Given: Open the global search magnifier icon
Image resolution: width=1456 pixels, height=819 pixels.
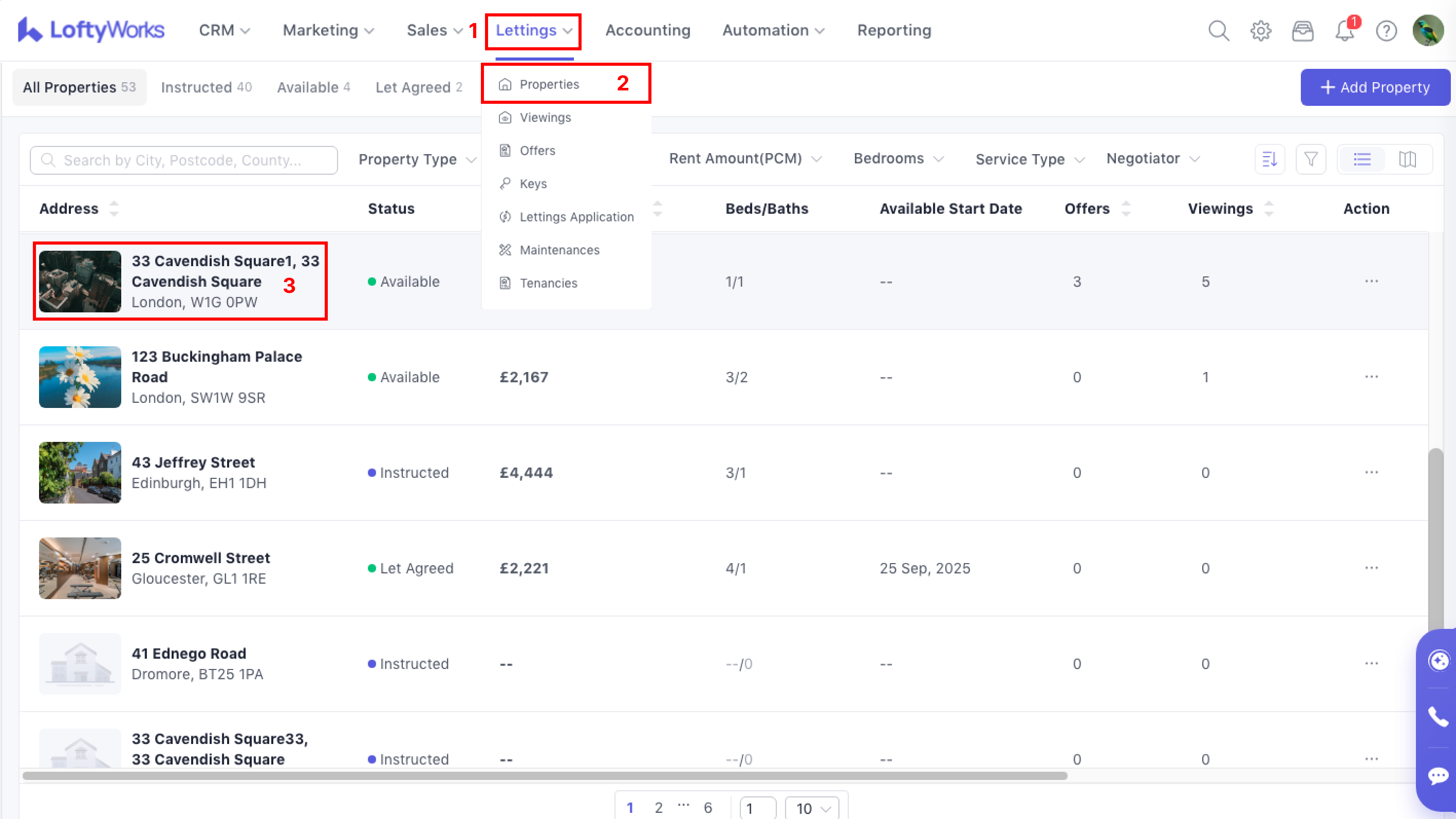Looking at the screenshot, I should (1219, 30).
